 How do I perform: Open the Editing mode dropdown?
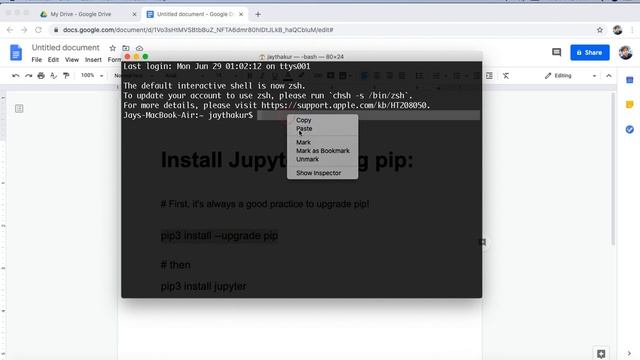pos(570,76)
